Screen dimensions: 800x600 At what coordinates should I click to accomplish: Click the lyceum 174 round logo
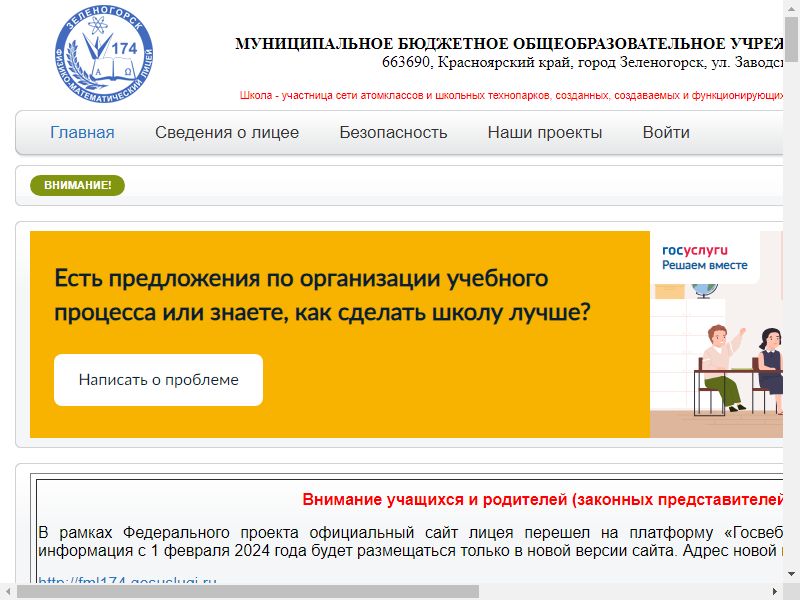tap(104, 54)
